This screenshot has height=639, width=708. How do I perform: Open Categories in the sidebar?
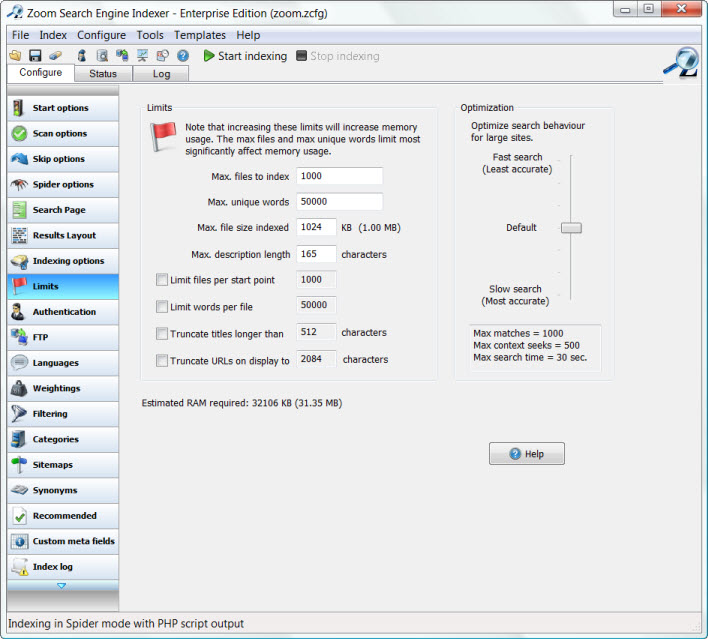pyautogui.click(x=63, y=439)
